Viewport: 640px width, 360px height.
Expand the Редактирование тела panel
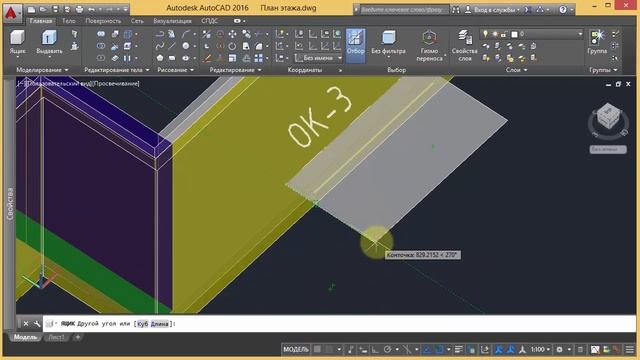pos(117,70)
